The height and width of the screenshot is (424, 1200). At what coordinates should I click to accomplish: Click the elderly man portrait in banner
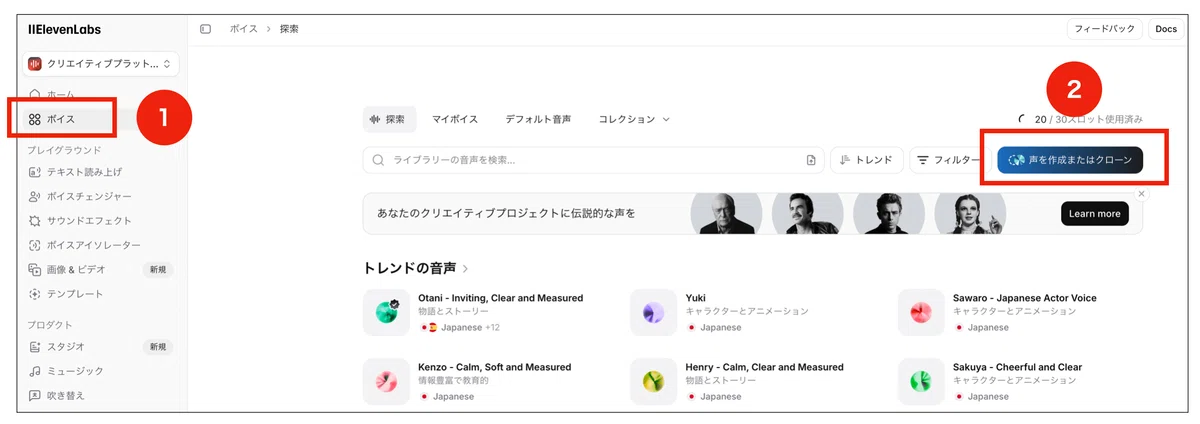726,214
